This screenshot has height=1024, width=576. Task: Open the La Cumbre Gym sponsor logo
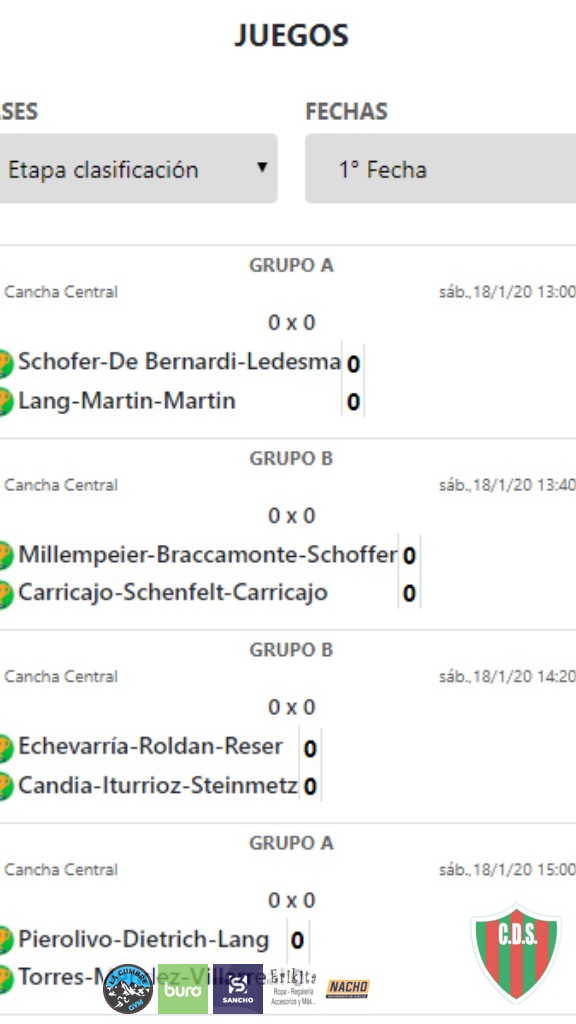click(128, 988)
